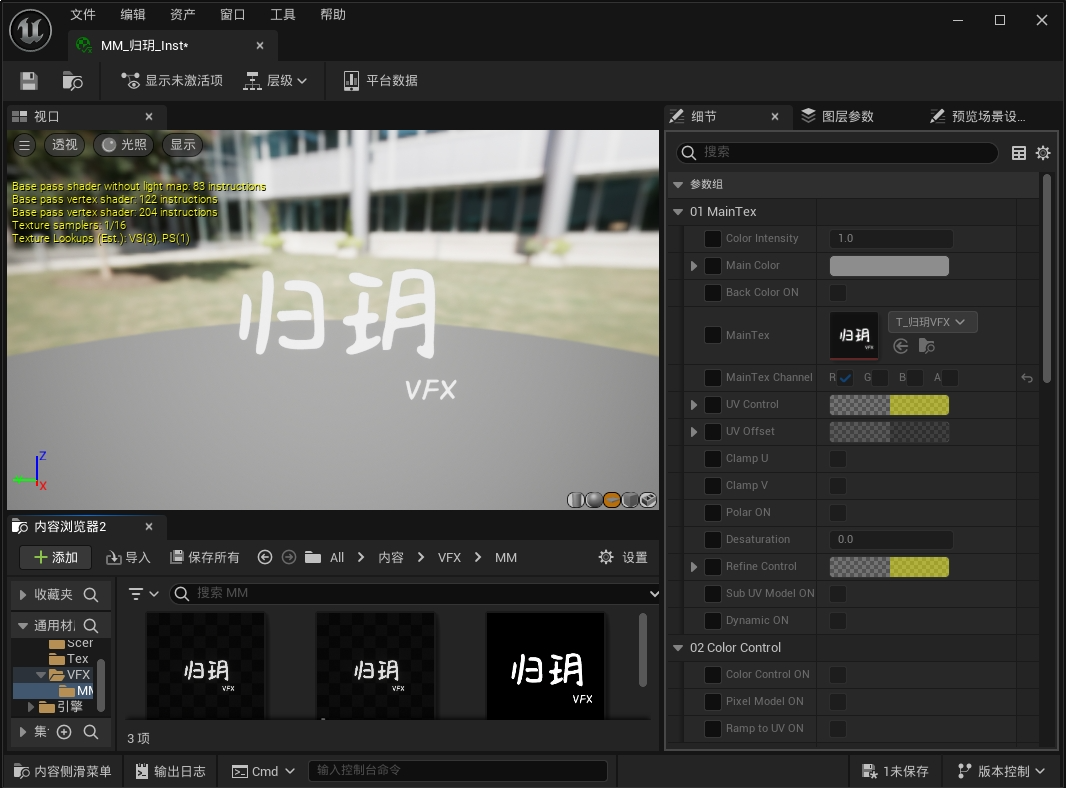Expand the UV Control parameter row

pyautogui.click(x=694, y=405)
